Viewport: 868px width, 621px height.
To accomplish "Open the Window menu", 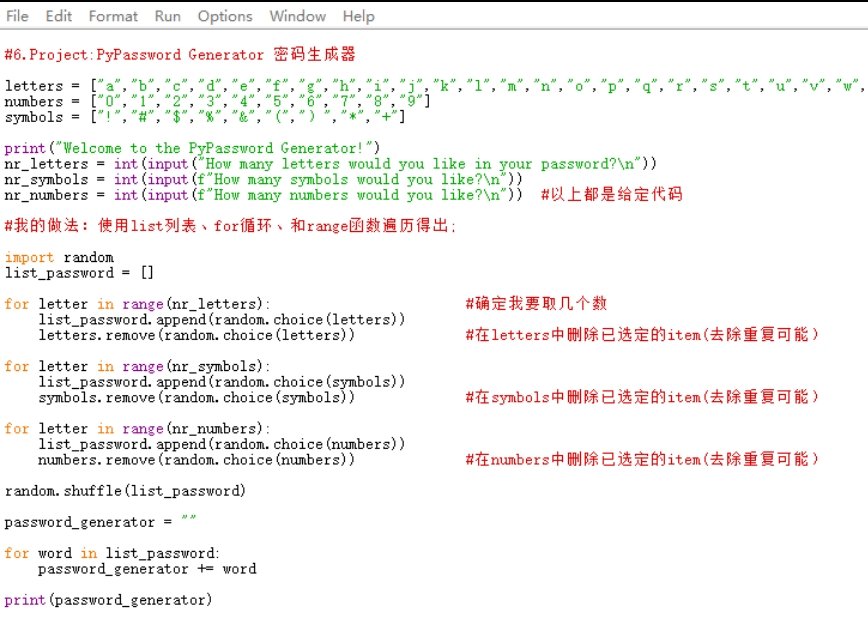I will tap(298, 16).
